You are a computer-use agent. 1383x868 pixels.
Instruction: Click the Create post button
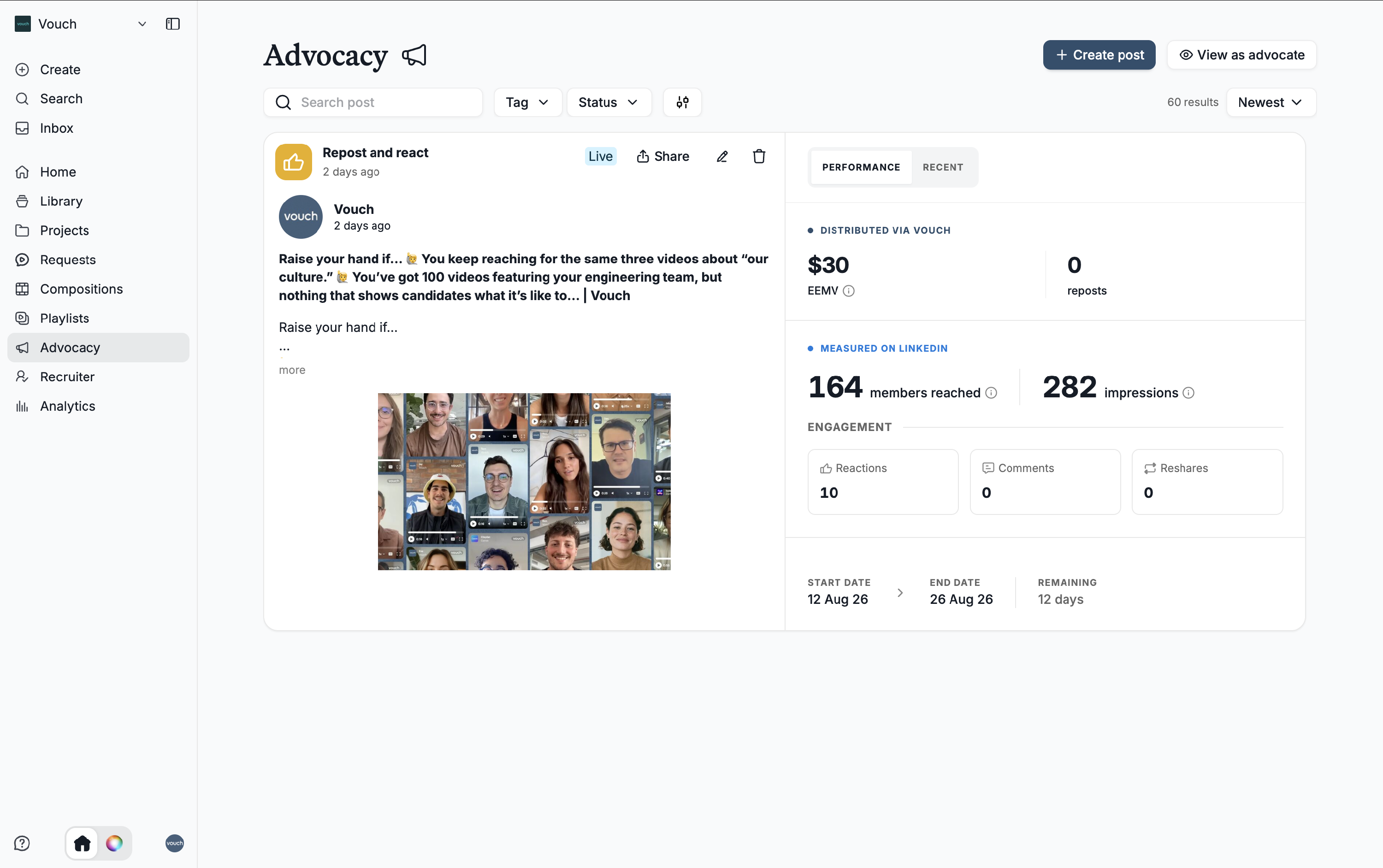click(1099, 55)
